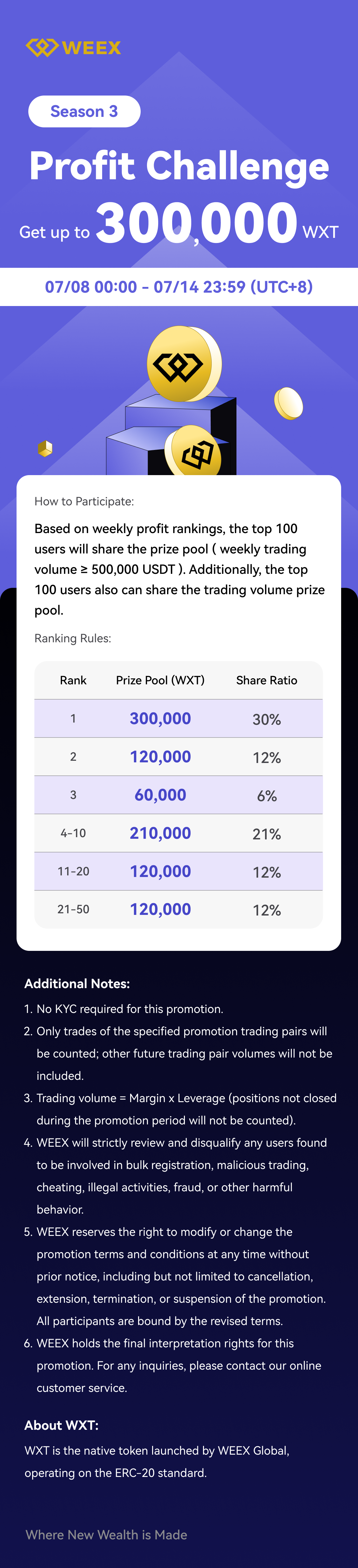Select the 21-50 rank row label

pos(73,909)
